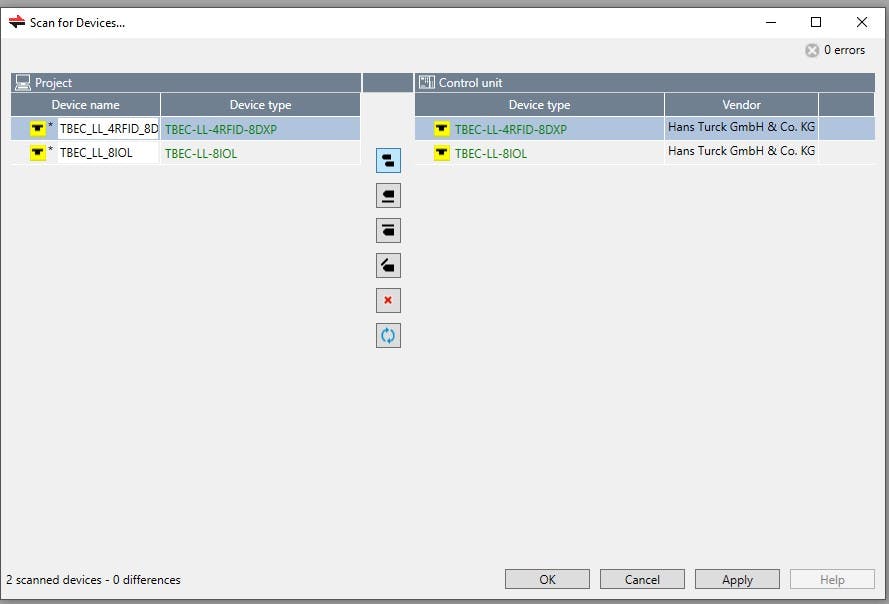Click the fourth middle icon with diagonal arrow
The image size is (889, 604).
(x=388, y=265)
